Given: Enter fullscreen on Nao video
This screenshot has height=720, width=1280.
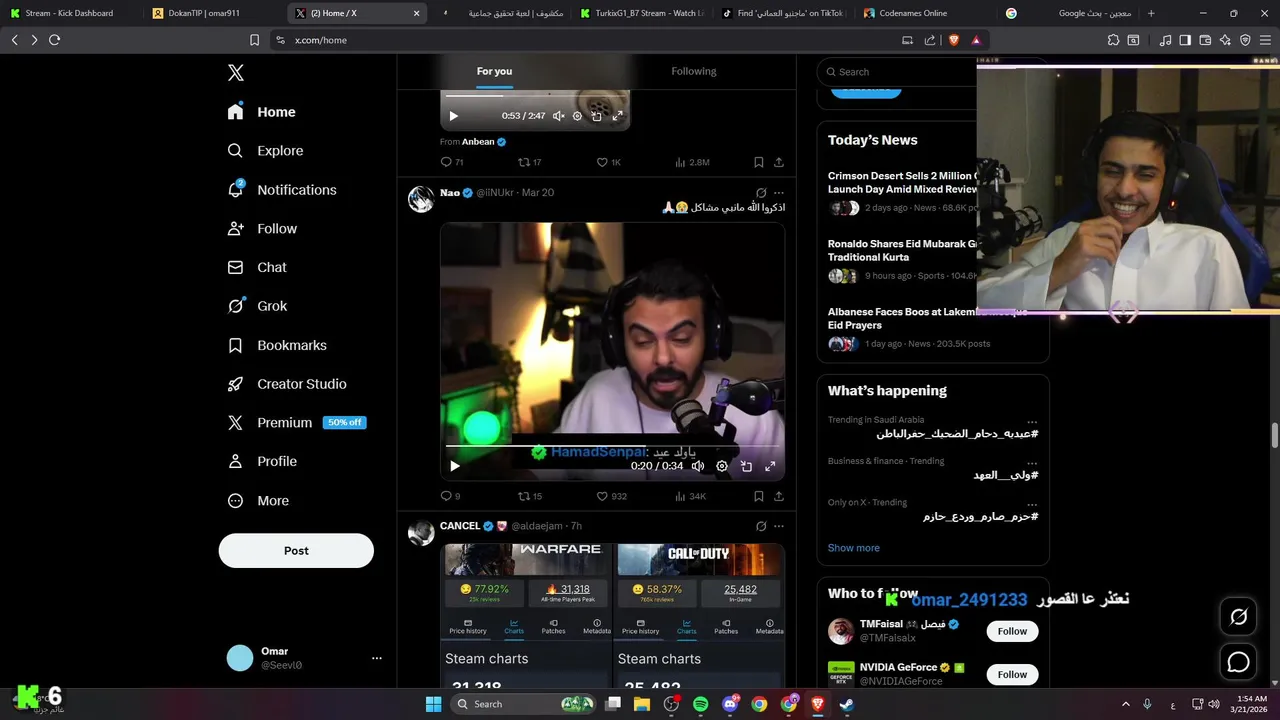Looking at the screenshot, I should click(x=770, y=466).
